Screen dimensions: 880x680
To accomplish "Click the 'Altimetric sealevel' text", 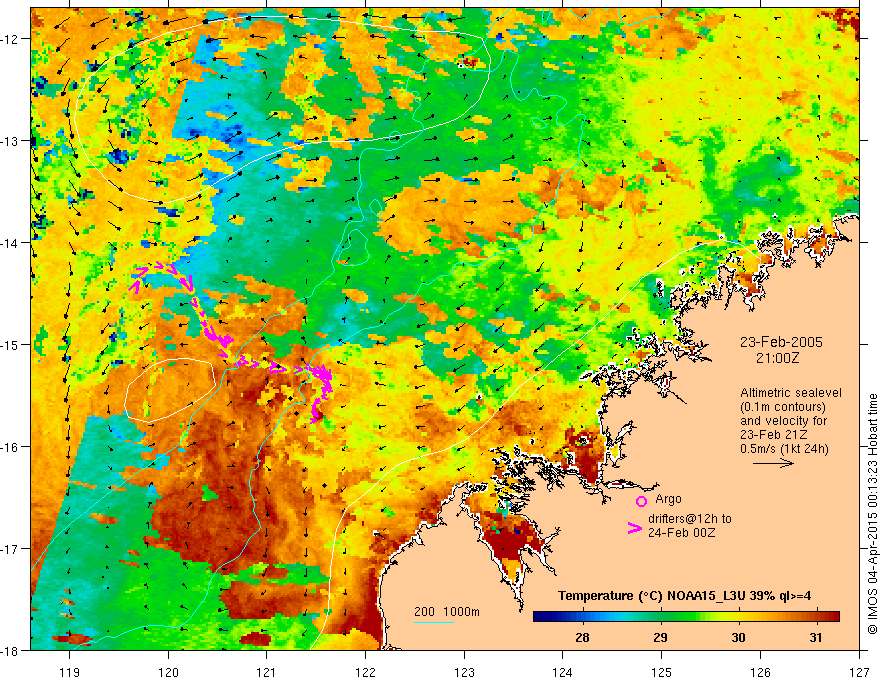I will (x=791, y=393).
